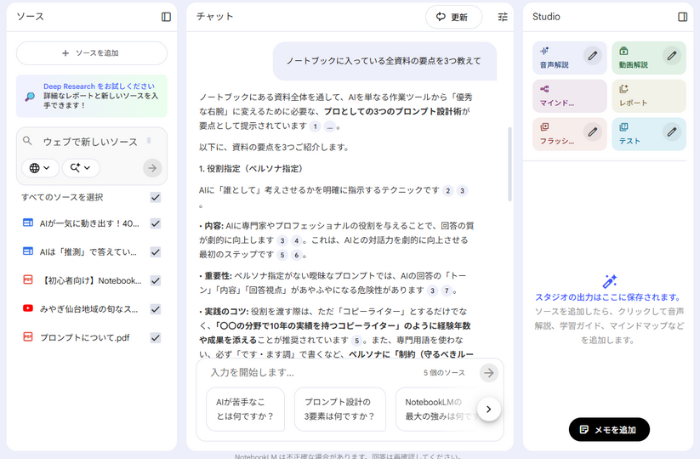This screenshot has height=459, width=700.
Task: Click the ソースを追加 button
Action: [x=92, y=53]
